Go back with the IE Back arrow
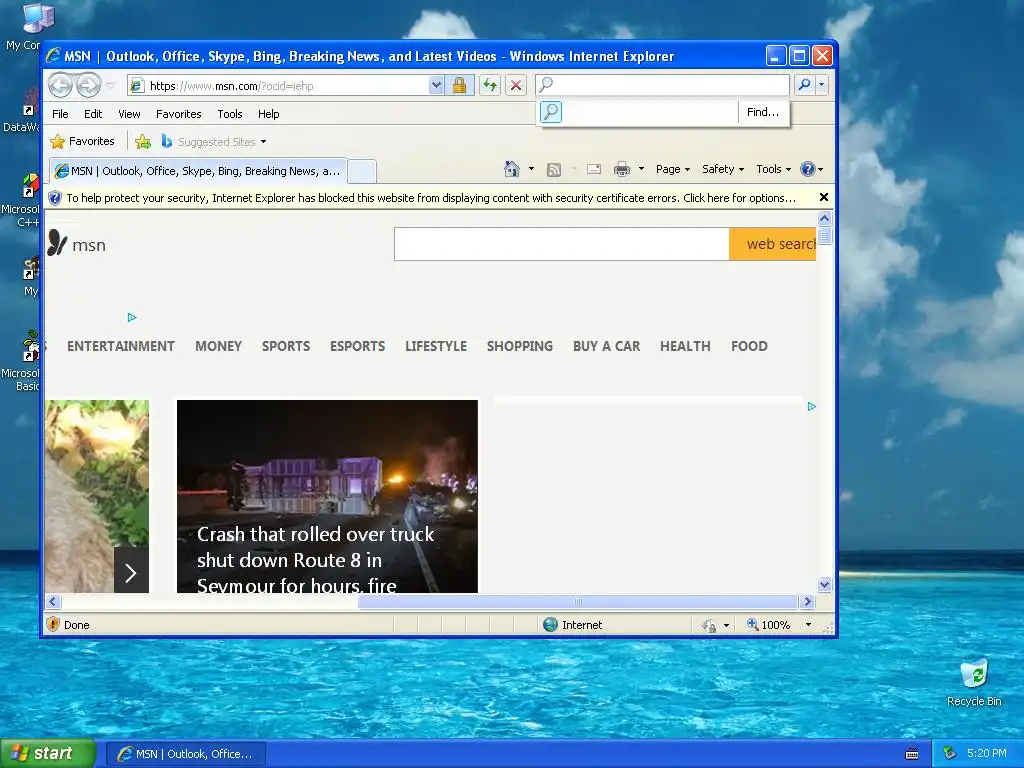The image size is (1024, 768). click(x=60, y=85)
